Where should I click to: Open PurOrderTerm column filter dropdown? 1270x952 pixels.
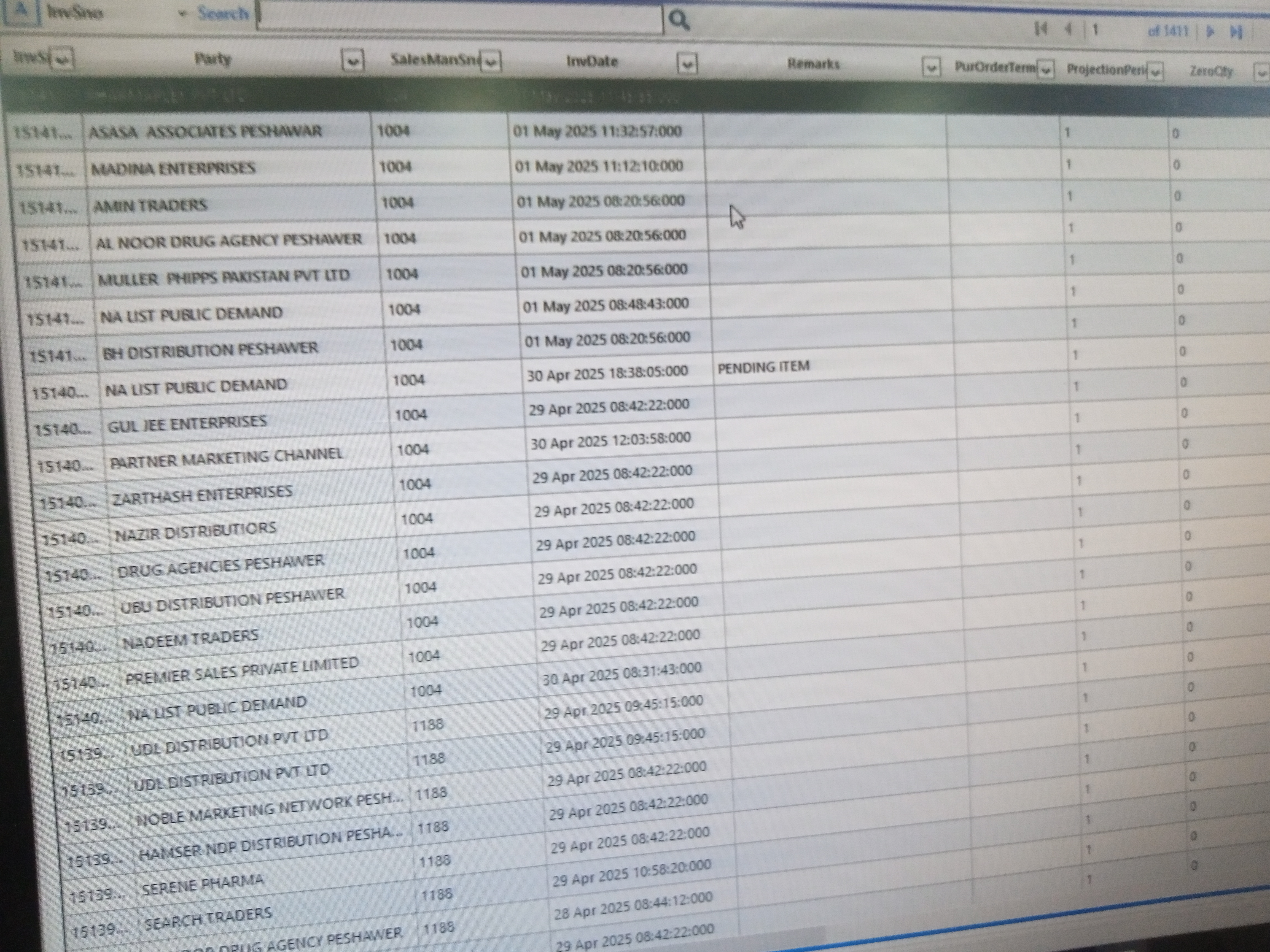pyautogui.click(x=1046, y=69)
